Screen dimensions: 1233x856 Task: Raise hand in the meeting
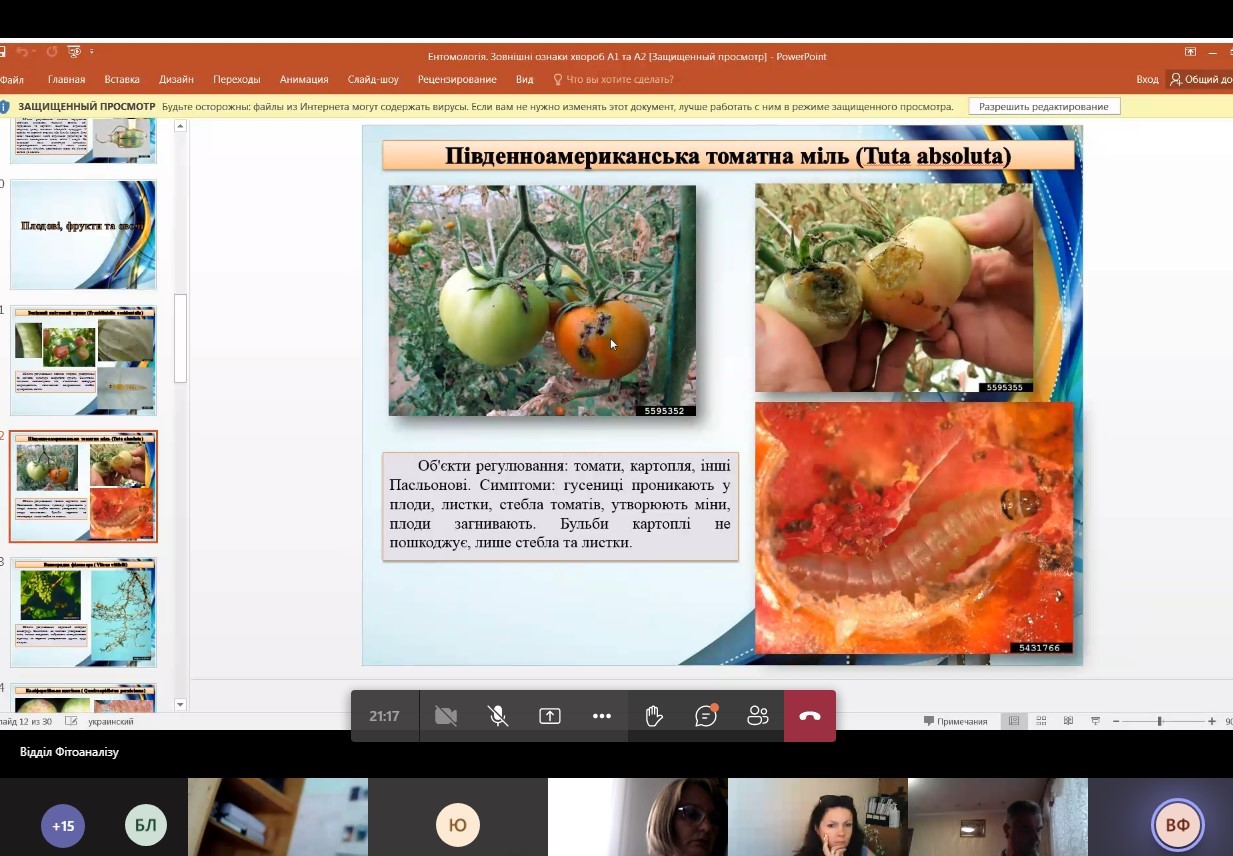coord(654,716)
